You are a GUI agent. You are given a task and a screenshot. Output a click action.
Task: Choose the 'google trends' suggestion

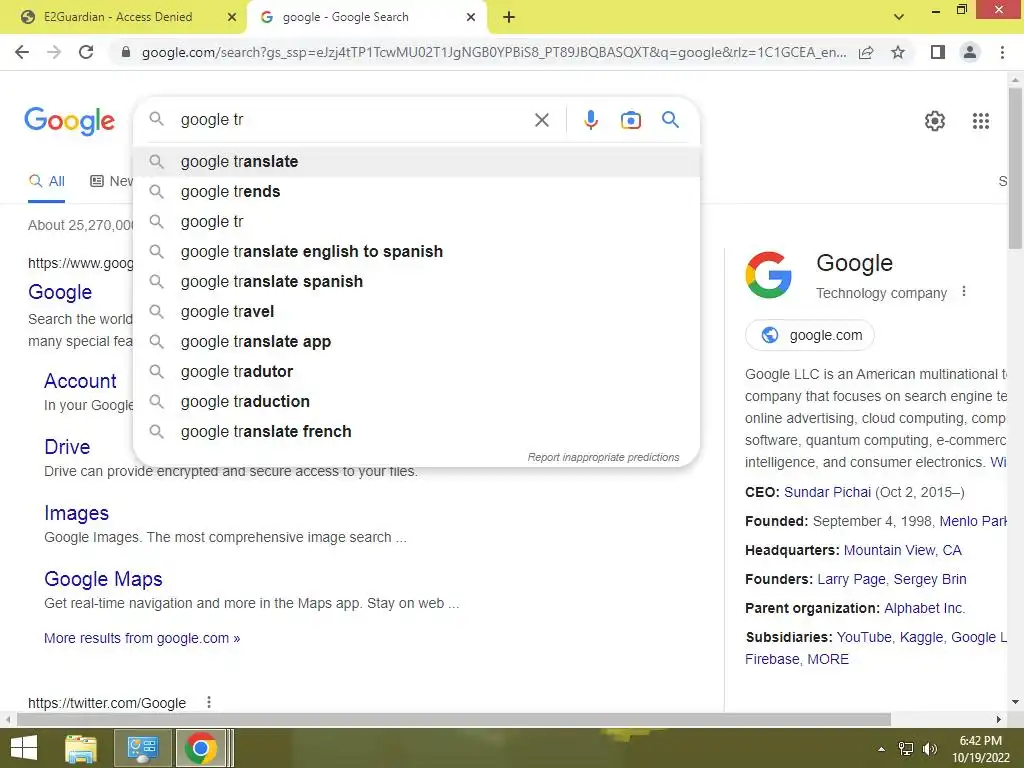click(x=416, y=191)
